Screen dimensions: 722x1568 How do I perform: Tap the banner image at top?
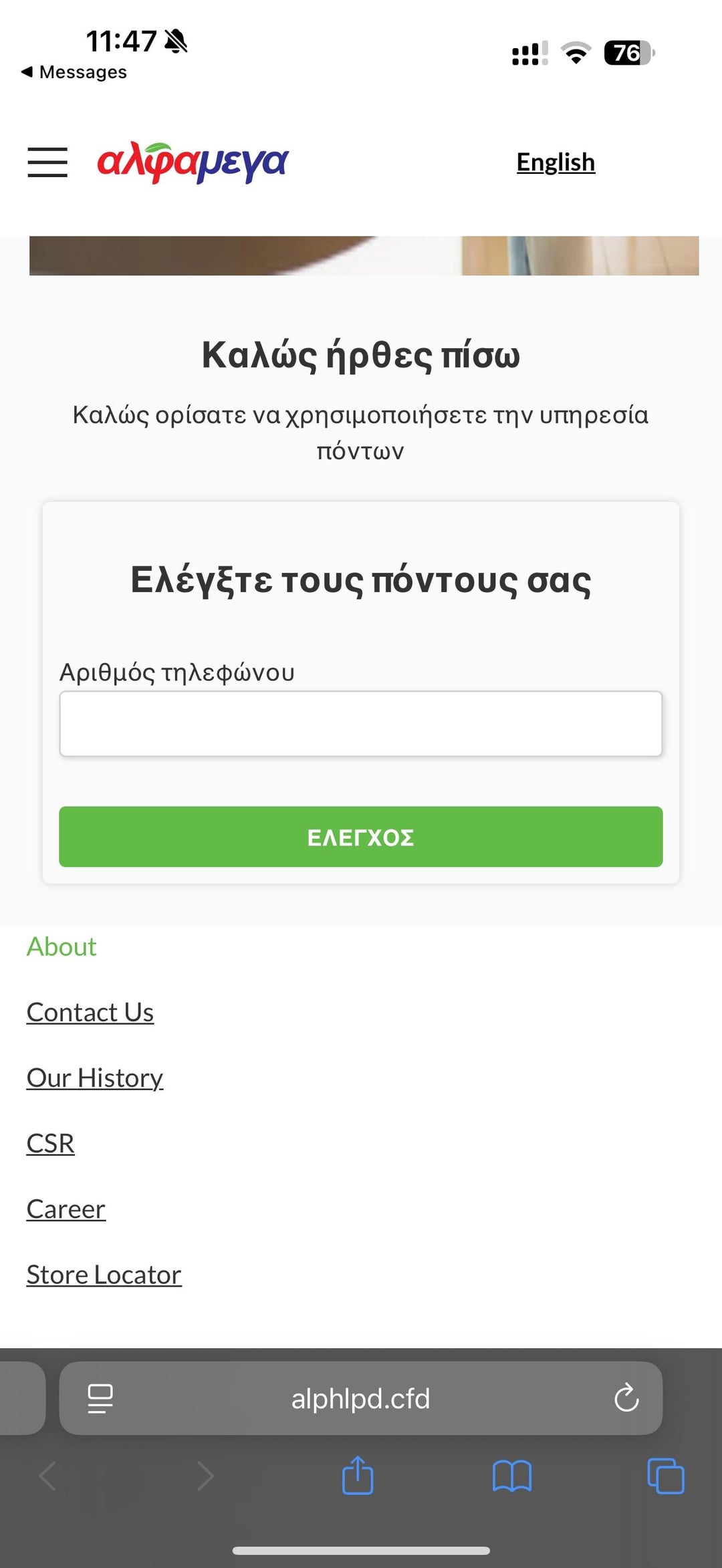(364, 255)
